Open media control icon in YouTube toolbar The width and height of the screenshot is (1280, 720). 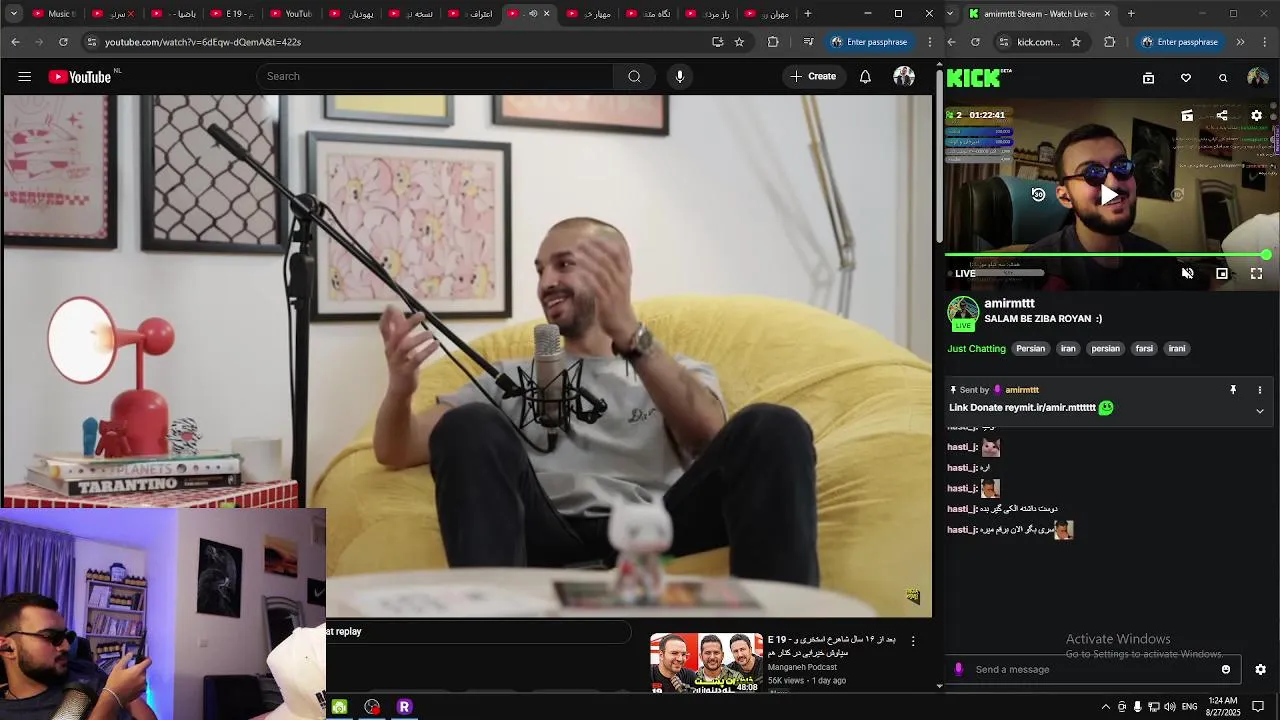808,42
